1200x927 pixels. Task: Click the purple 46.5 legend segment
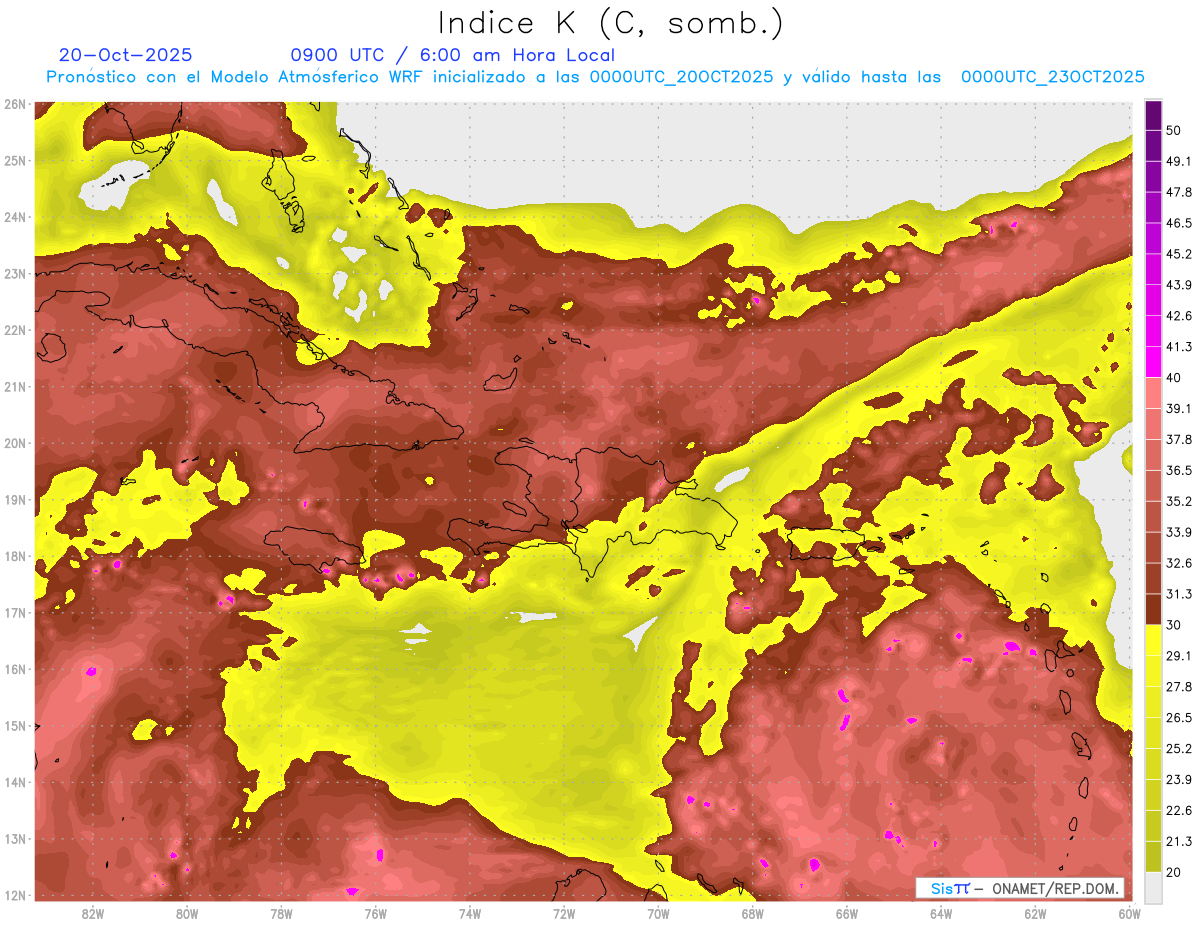tap(1153, 208)
